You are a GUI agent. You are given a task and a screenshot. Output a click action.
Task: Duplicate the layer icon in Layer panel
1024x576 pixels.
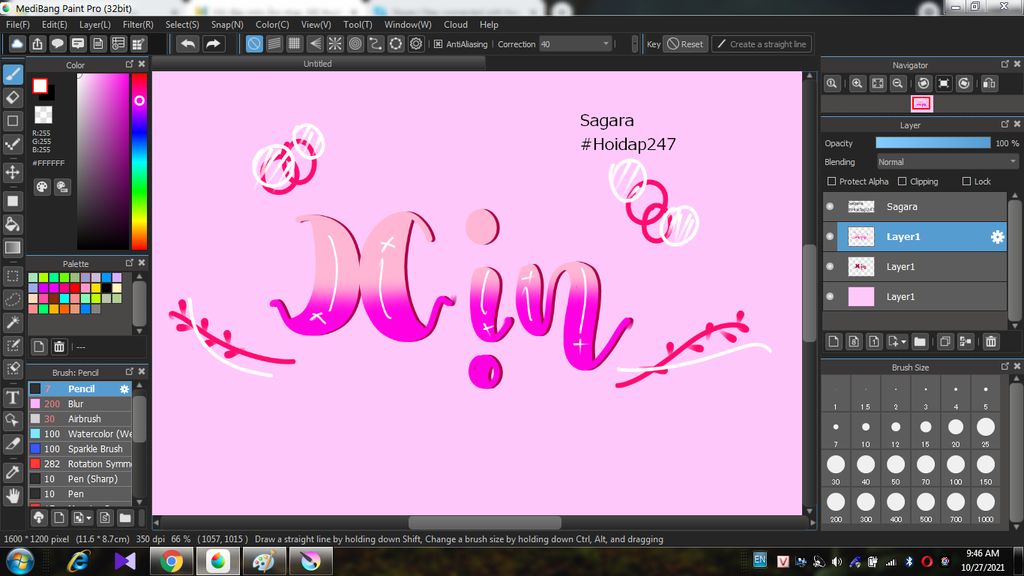click(944, 342)
